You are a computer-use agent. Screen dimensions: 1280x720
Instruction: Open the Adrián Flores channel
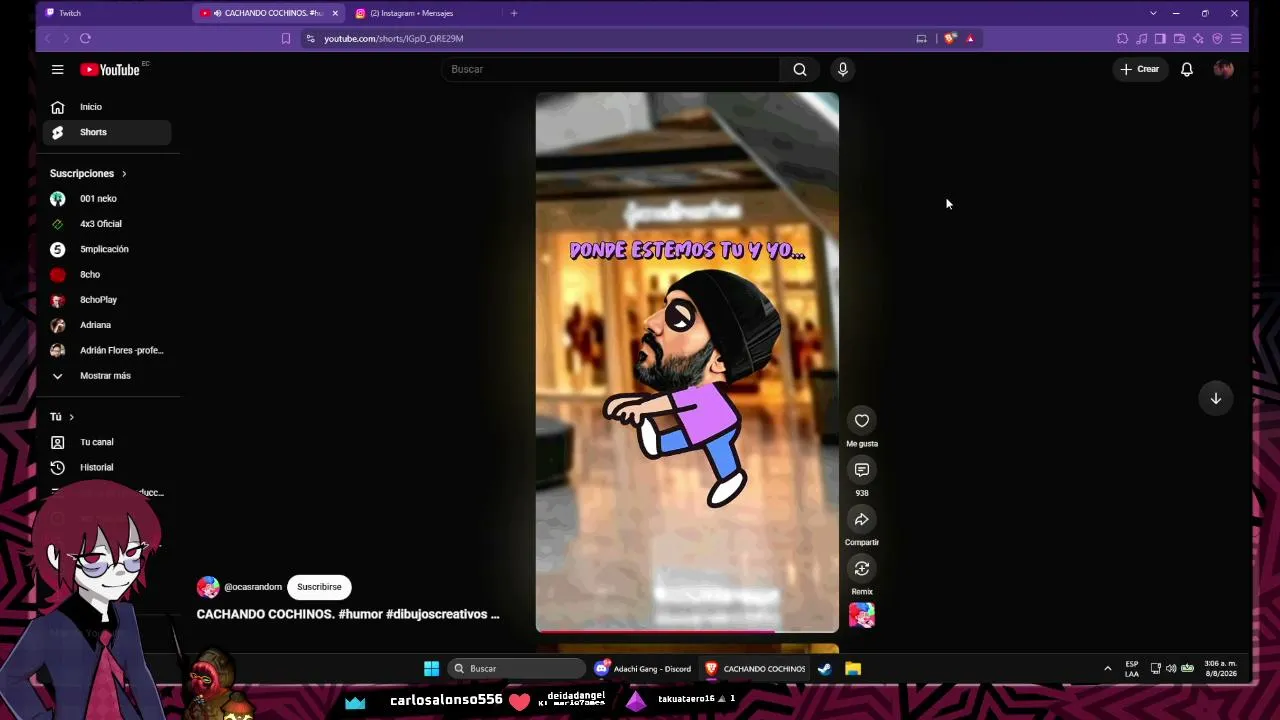coord(107,350)
